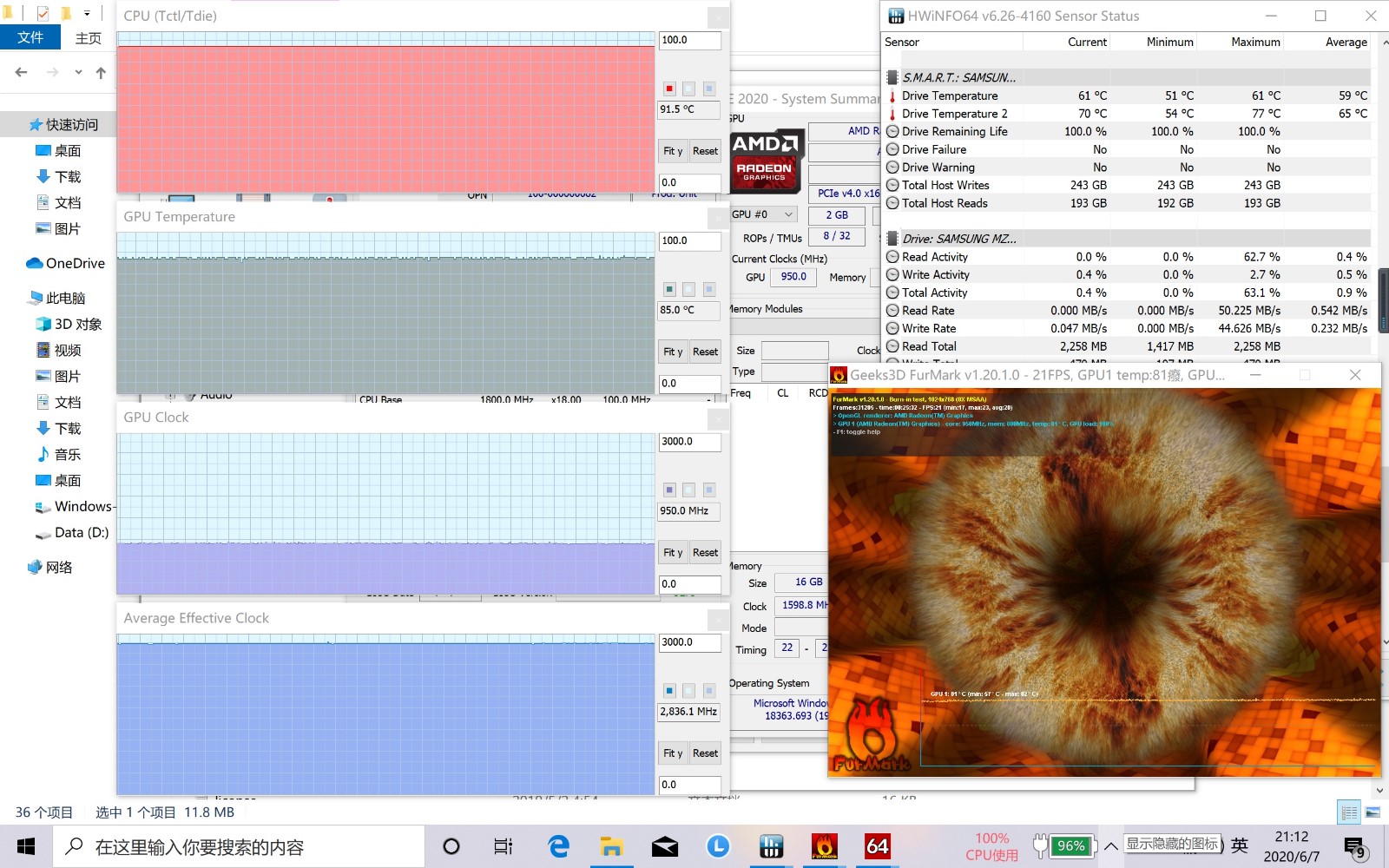Click the Drive Temperature thermometer icon
1389x868 pixels.
[x=892, y=95]
